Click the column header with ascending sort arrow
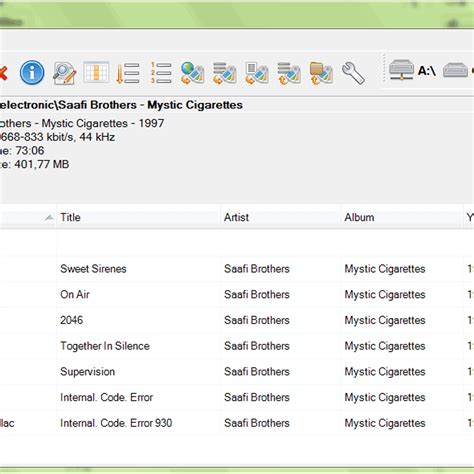Viewport: 474px width, 474px height. tap(28, 217)
